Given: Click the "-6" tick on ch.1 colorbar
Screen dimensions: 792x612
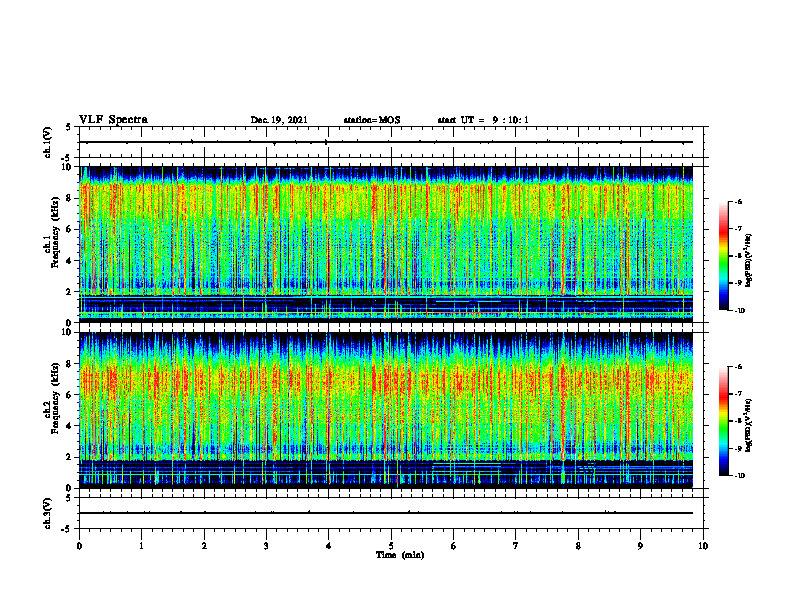Looking at the screenshot, I should pos(738,201).
